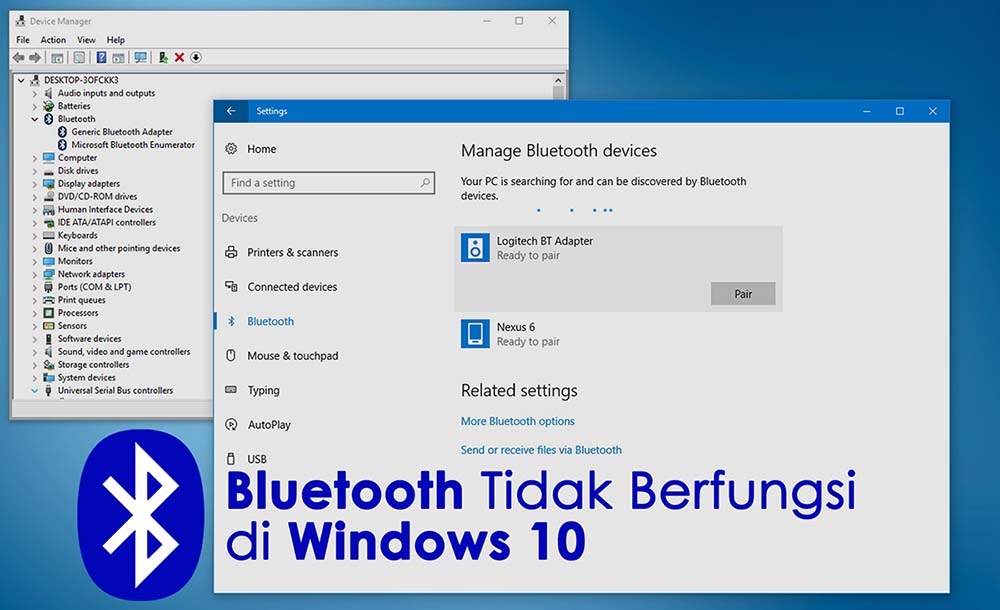Select the Bluetooth settings page in sidebar

click(270, 321)
